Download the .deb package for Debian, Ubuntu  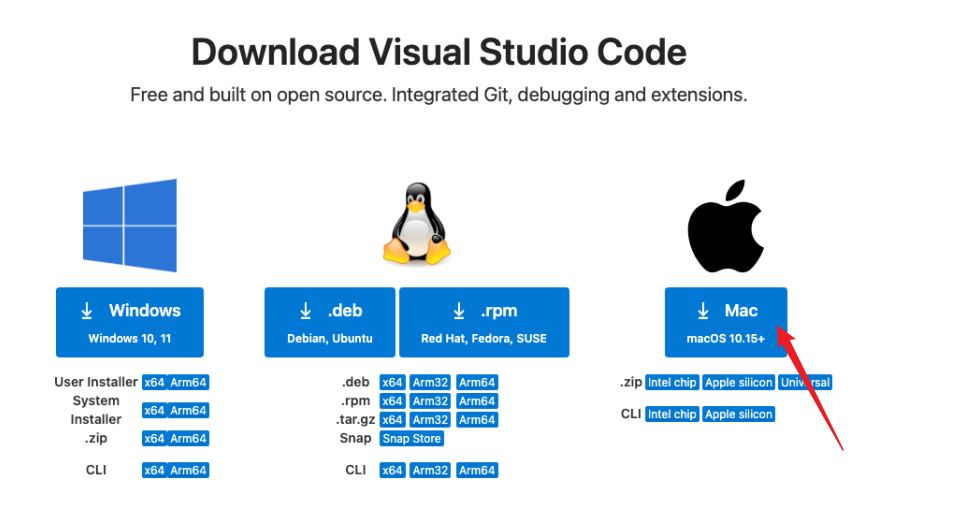coord(329,322)
